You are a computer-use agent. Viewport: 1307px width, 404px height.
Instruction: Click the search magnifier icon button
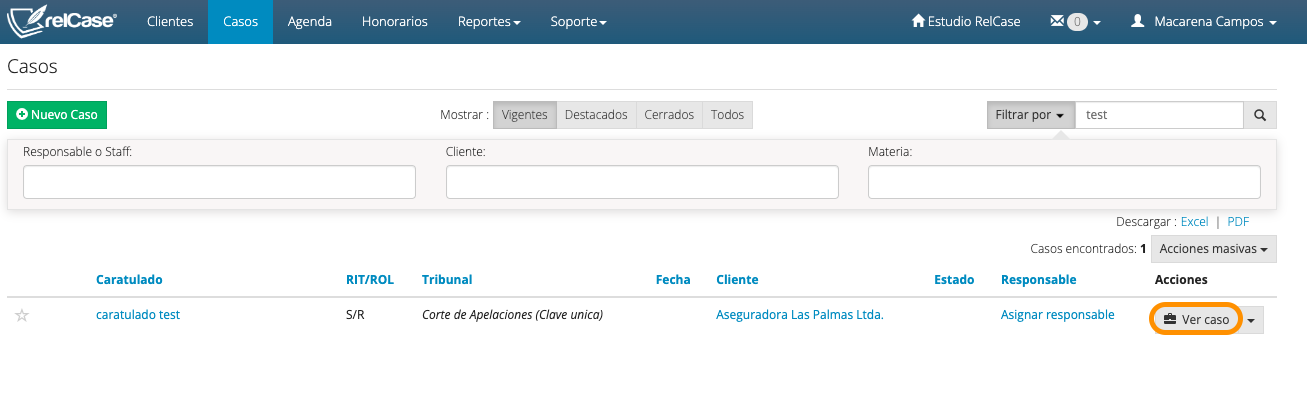[1260, 115]
